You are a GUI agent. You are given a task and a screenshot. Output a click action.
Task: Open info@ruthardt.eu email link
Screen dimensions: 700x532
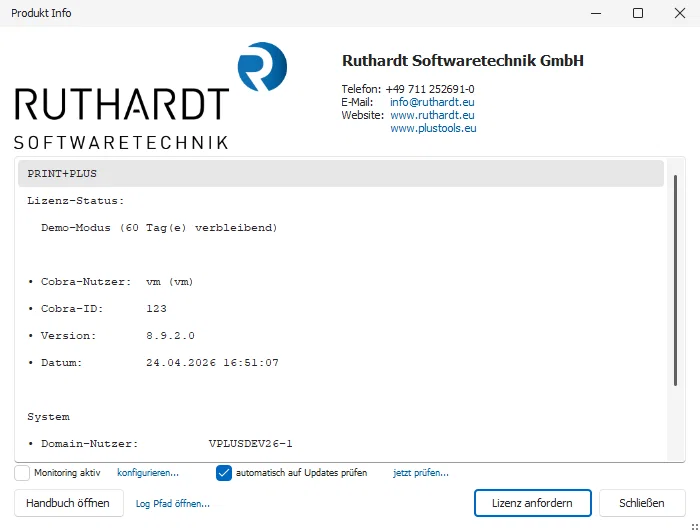tap(432, 102)
